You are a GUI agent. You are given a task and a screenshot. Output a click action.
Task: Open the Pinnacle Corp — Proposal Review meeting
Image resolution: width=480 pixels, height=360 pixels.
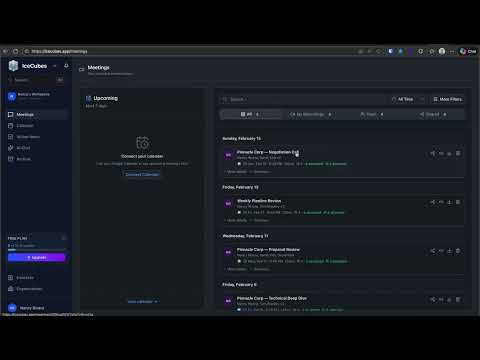click(x=268, y=249)
